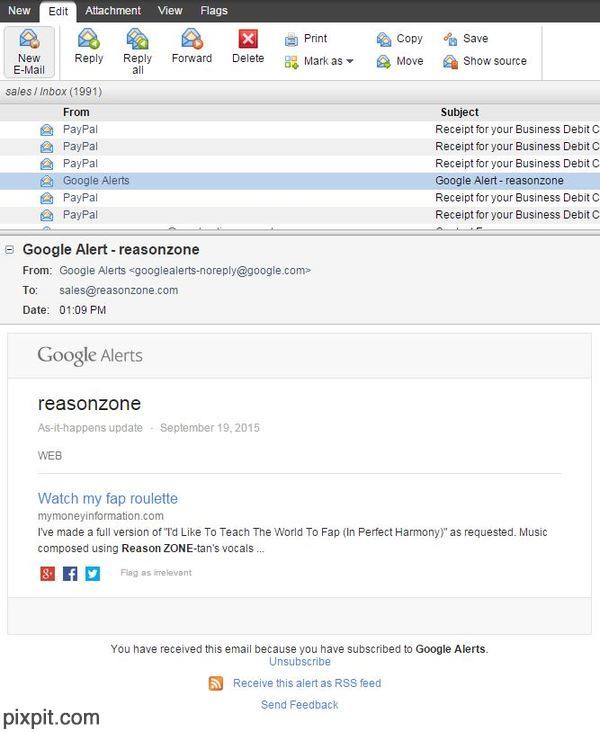Click the Print icon

[291, 39]
